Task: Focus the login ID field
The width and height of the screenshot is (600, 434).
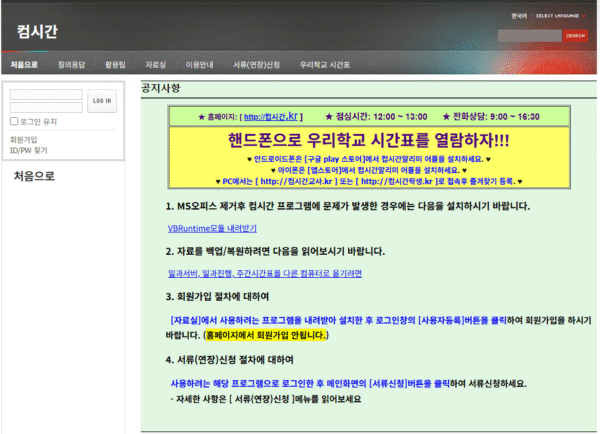Action: (x=46, y=95)
